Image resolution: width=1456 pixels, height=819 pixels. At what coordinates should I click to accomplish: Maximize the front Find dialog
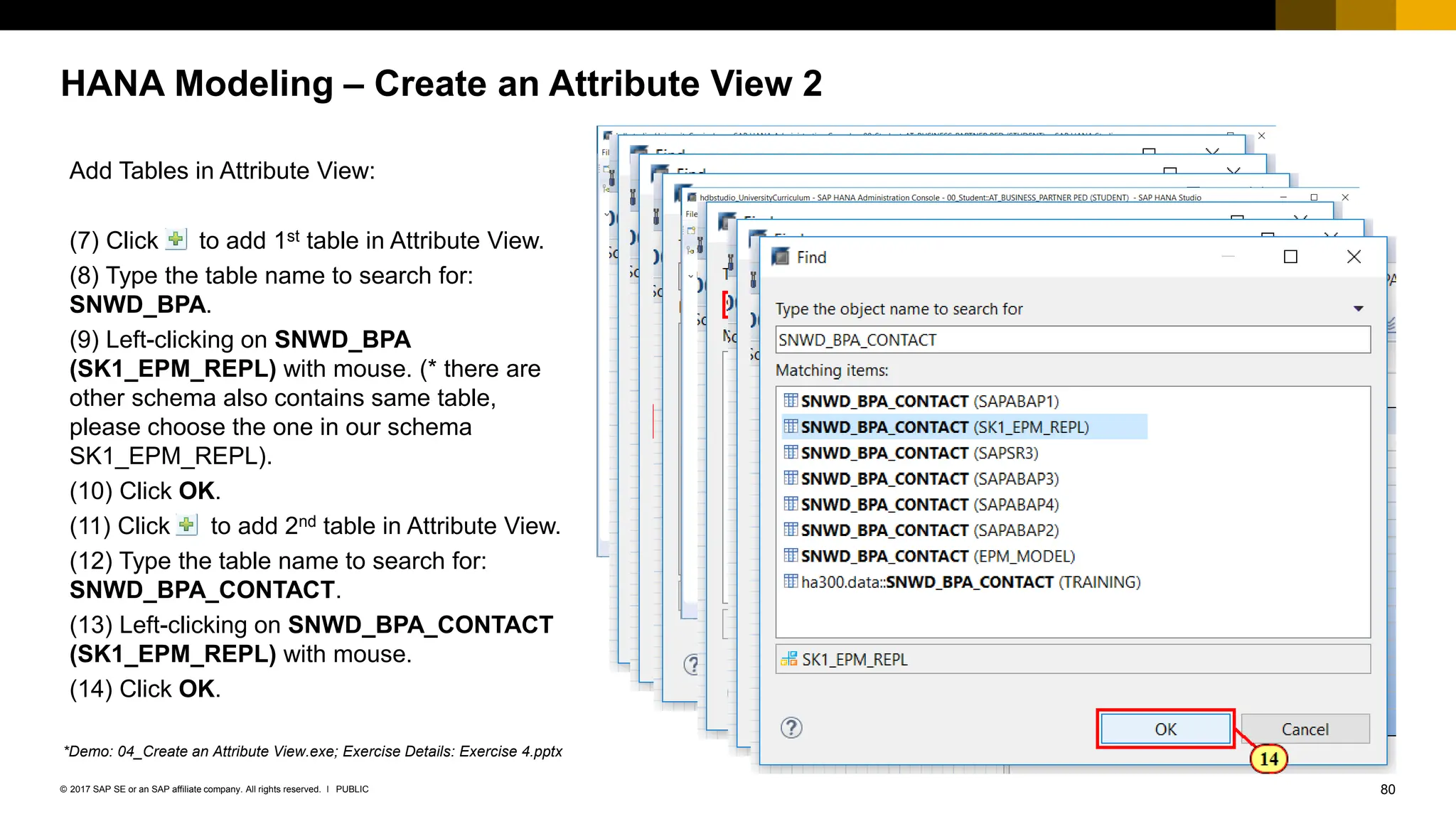(1290, 257)
